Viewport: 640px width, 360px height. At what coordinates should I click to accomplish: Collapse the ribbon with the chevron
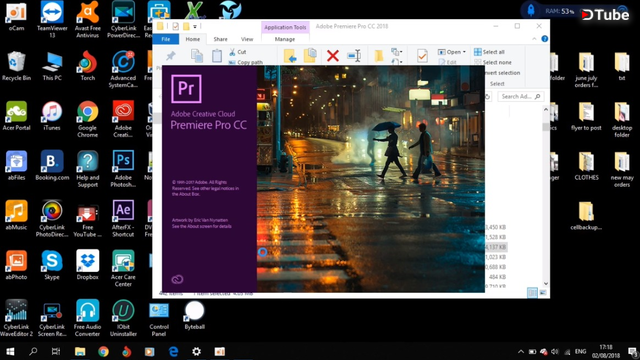534,39
